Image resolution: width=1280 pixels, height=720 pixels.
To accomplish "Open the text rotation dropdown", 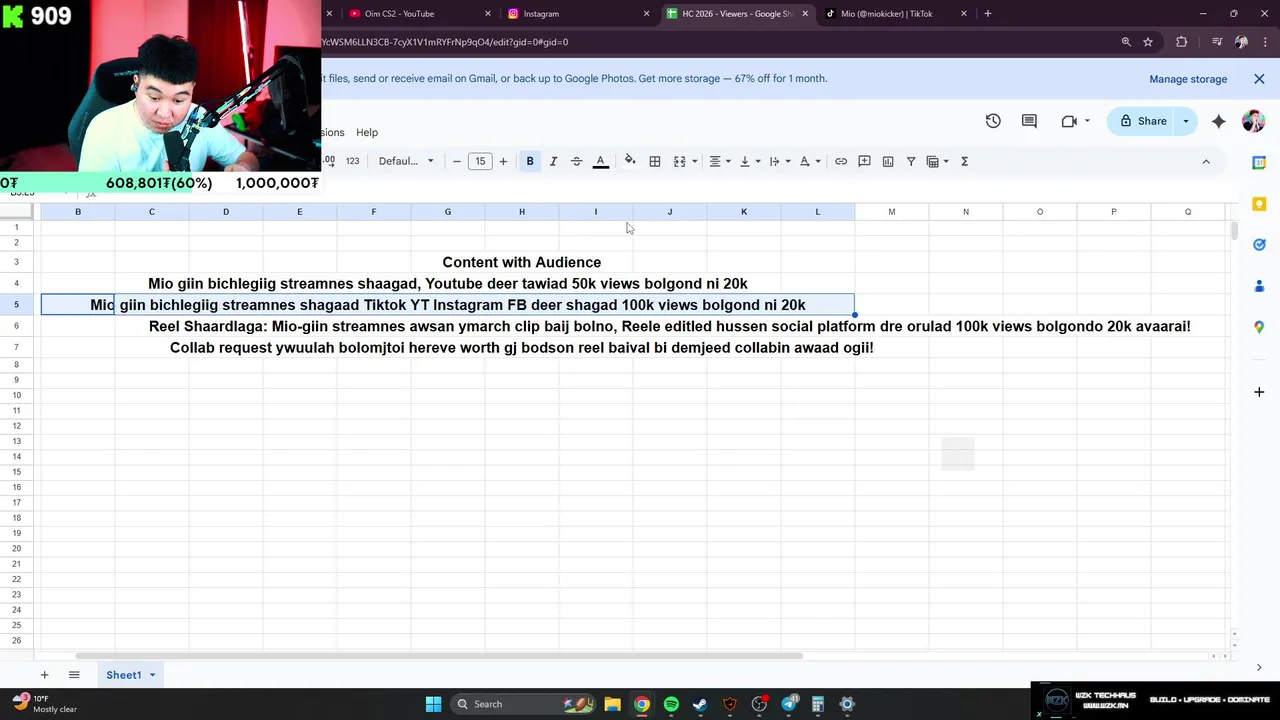I will pyautogui.click(x=810, y=161).
